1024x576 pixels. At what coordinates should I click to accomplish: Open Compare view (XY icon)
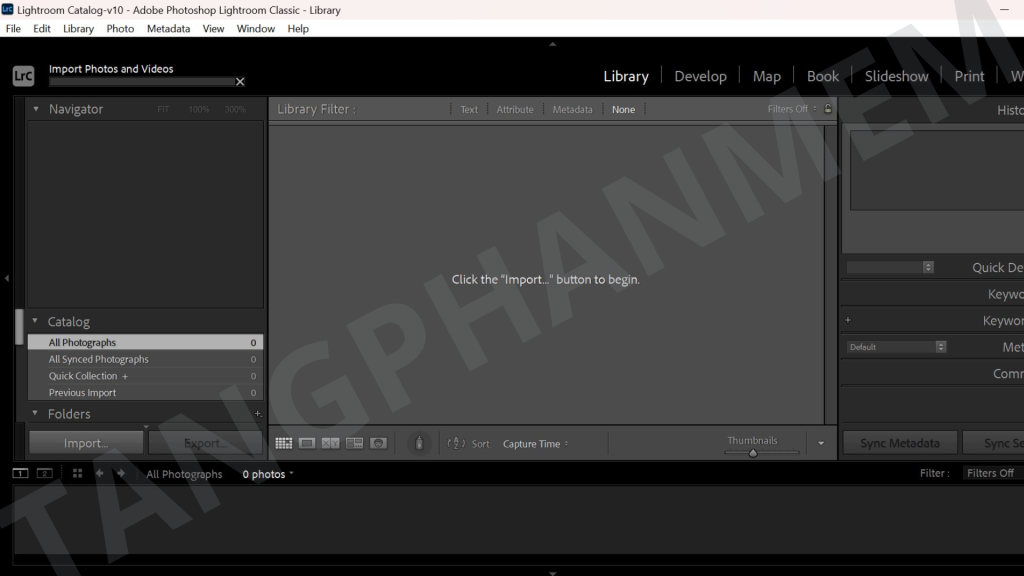(x=330, y=443)
